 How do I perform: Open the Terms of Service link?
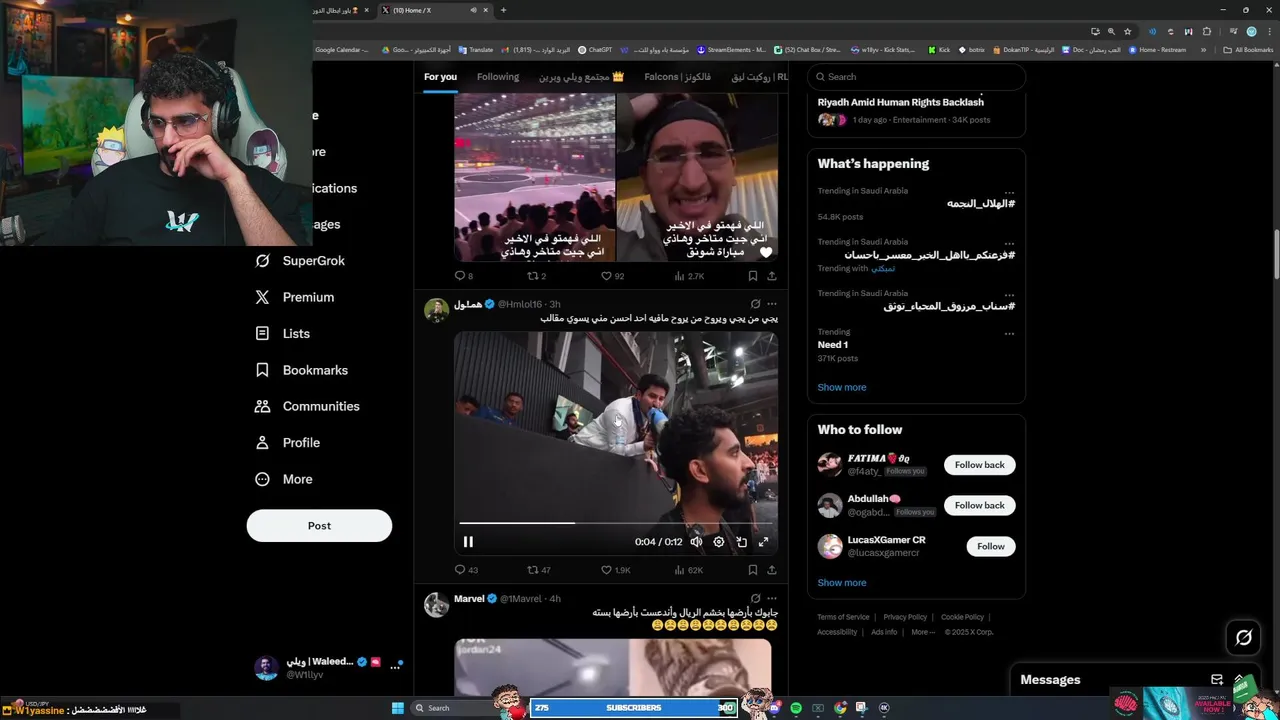[x=843, y=617]
